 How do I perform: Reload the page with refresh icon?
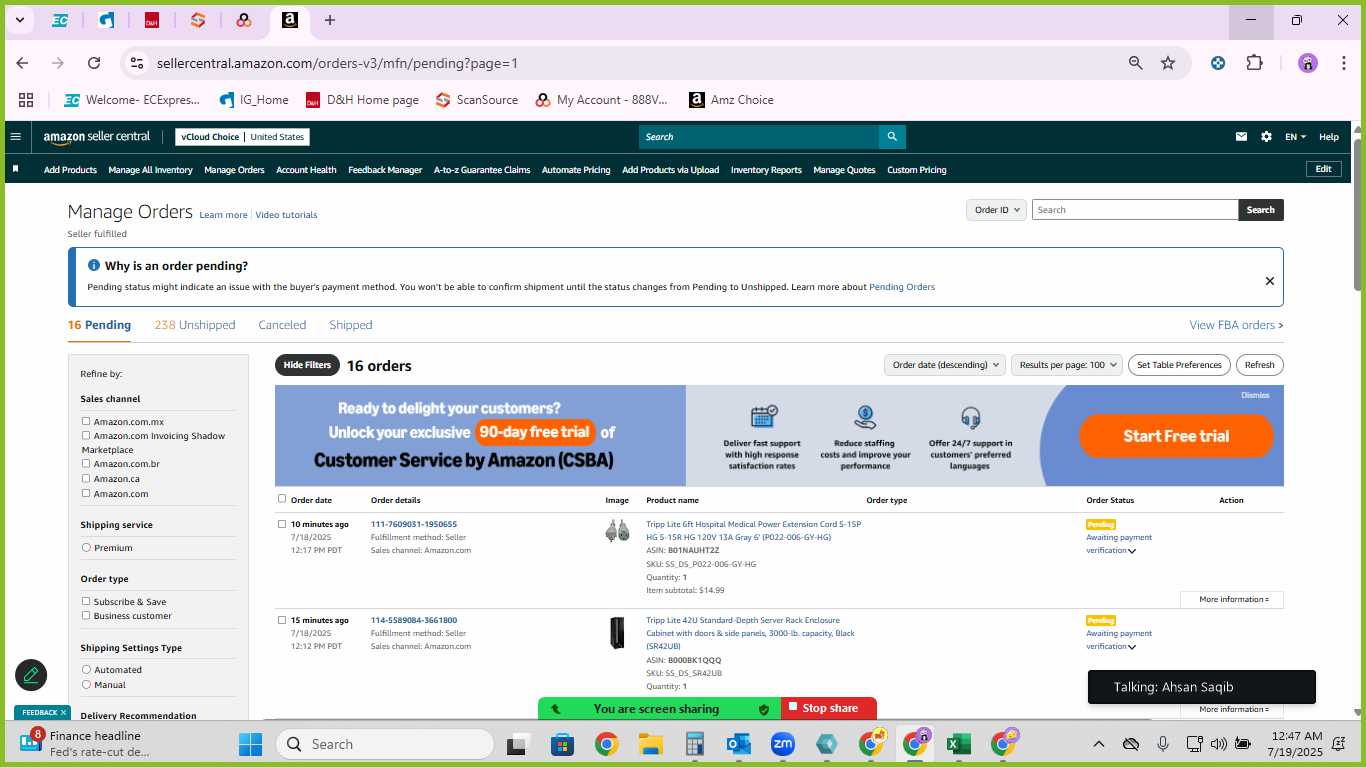94,63
